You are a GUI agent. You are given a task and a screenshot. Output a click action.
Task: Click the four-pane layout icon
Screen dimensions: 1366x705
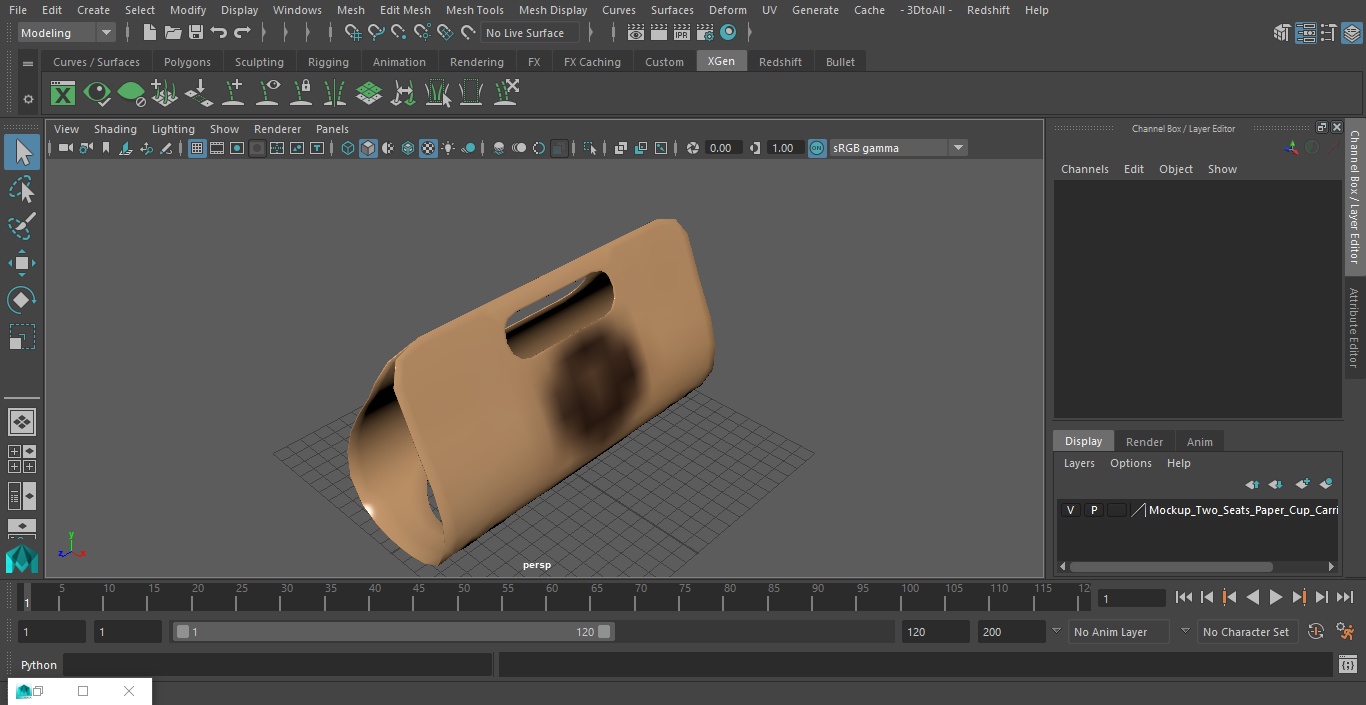[x=22, y=459]
